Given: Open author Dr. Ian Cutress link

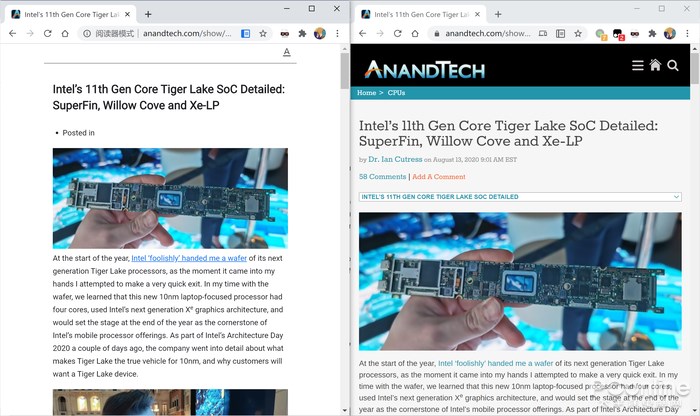Looking at the screenshot, I should click(x=395, y=159).
